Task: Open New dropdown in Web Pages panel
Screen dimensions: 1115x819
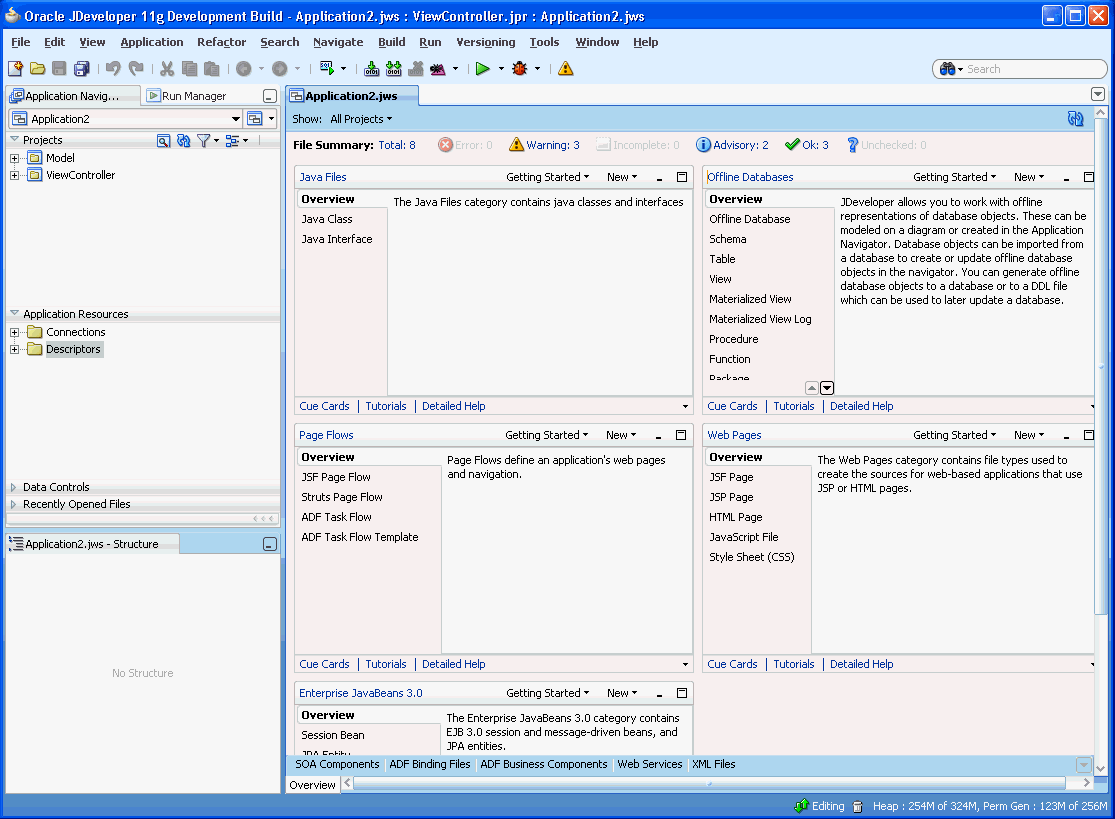Action: click(1029, 435)
